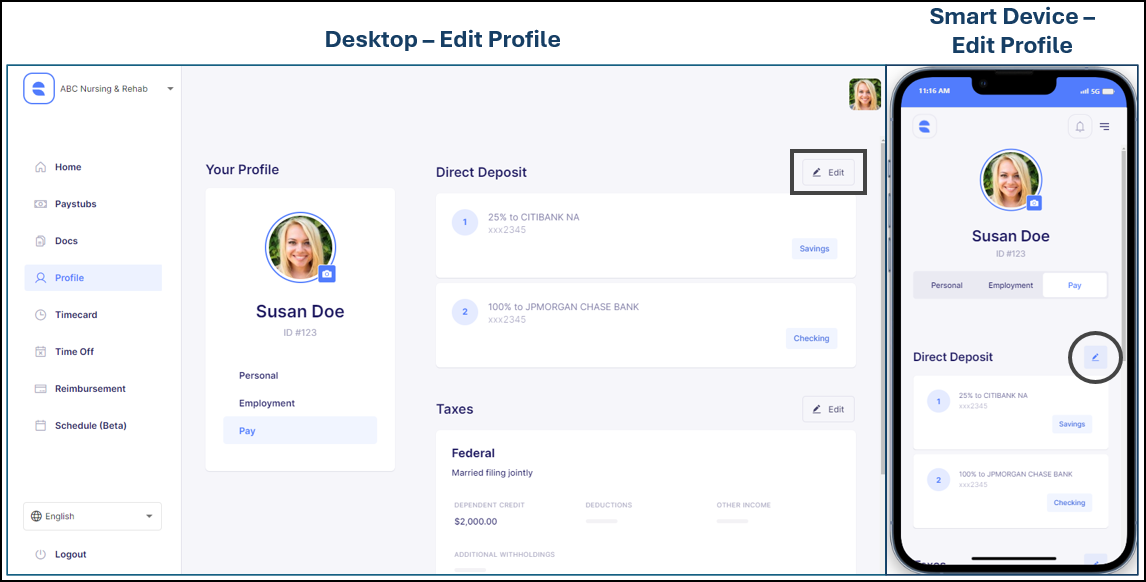Click Logout at the sidebar bottom
Screen dimensions: 1146x582
70,554
